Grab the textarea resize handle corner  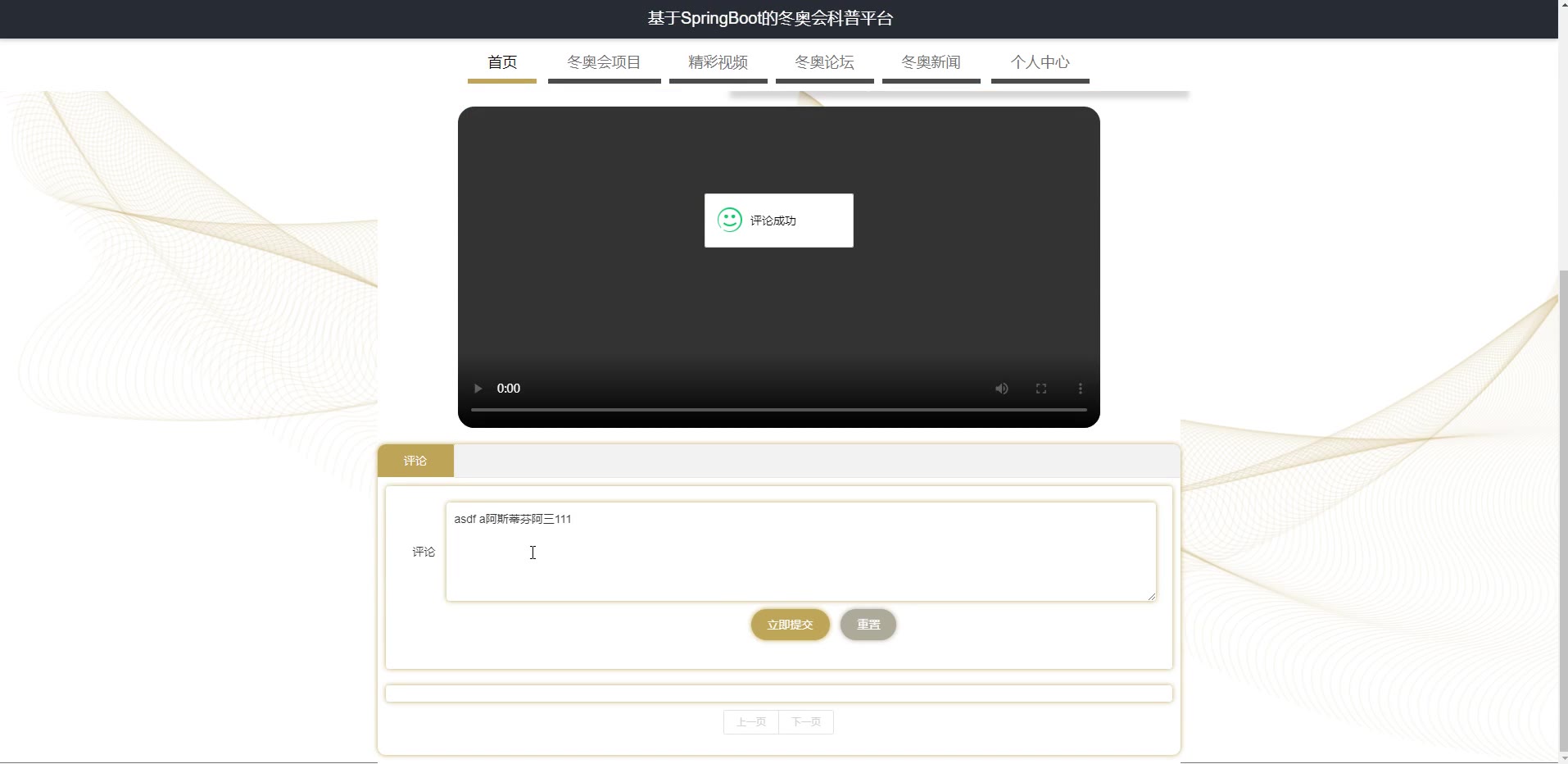click(x=1151, y=596)
